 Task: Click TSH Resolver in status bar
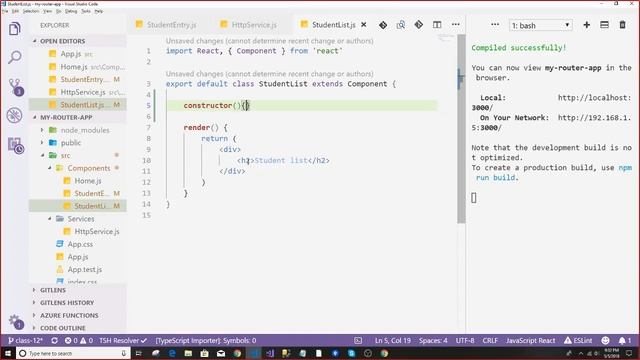pos(123,340)
